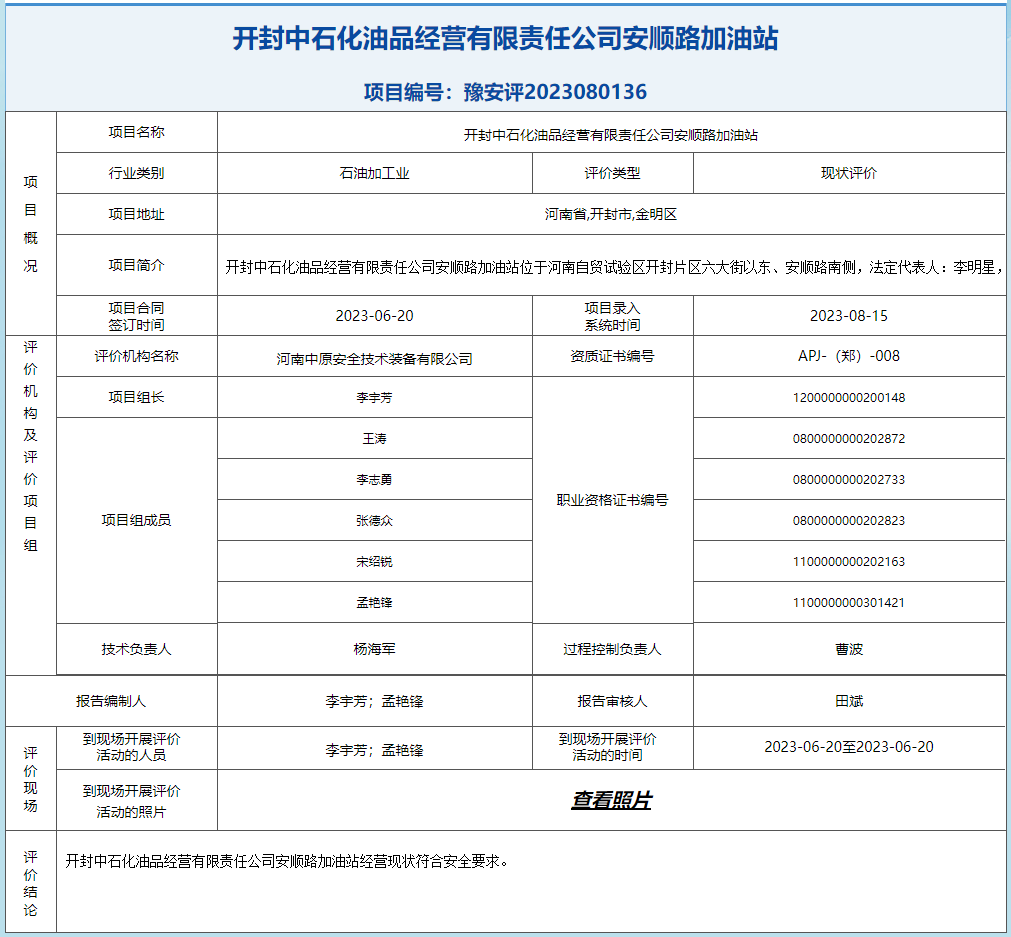
Task: Click the 到现场开展评价活动的人员 label
Action: (x=132, y=747)
